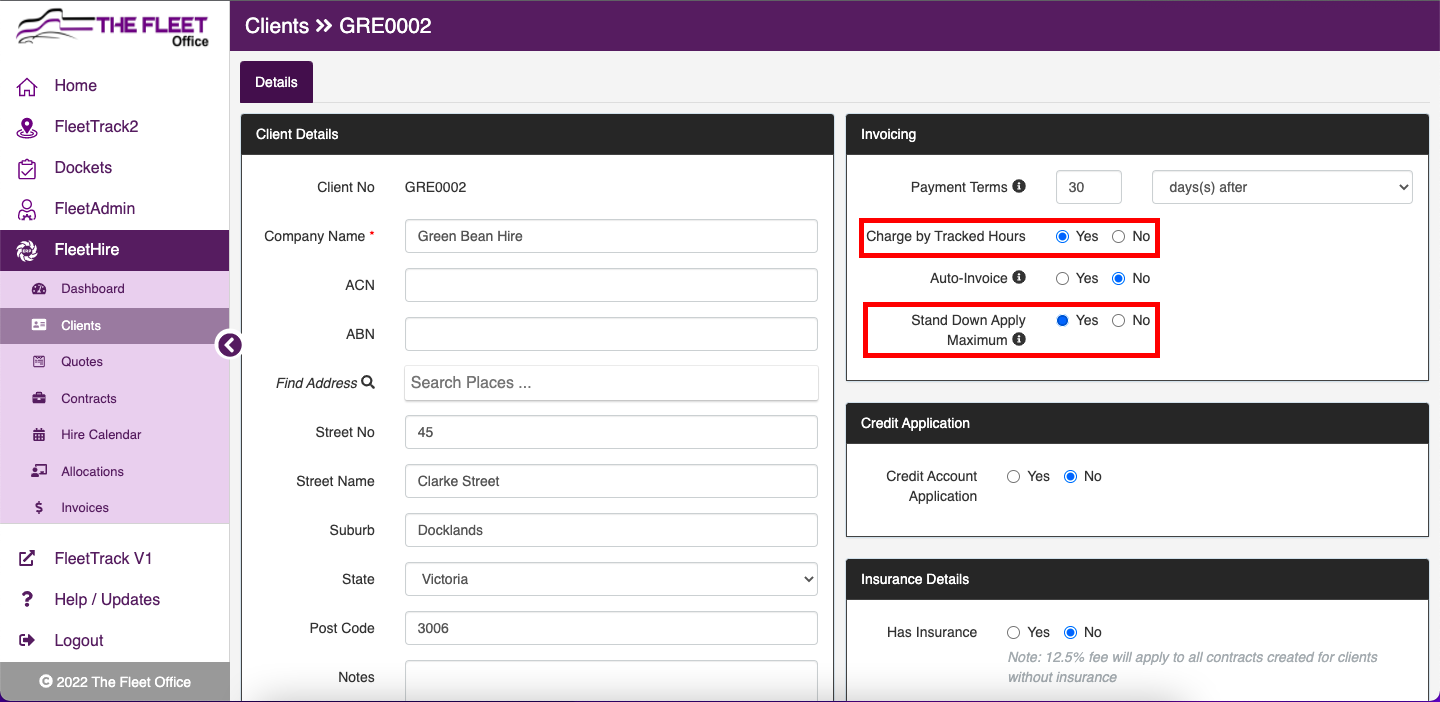Click the Invoices dollar icon
Screen dimensions: 1440x702
pyautogui.click(x=39, y=508)
